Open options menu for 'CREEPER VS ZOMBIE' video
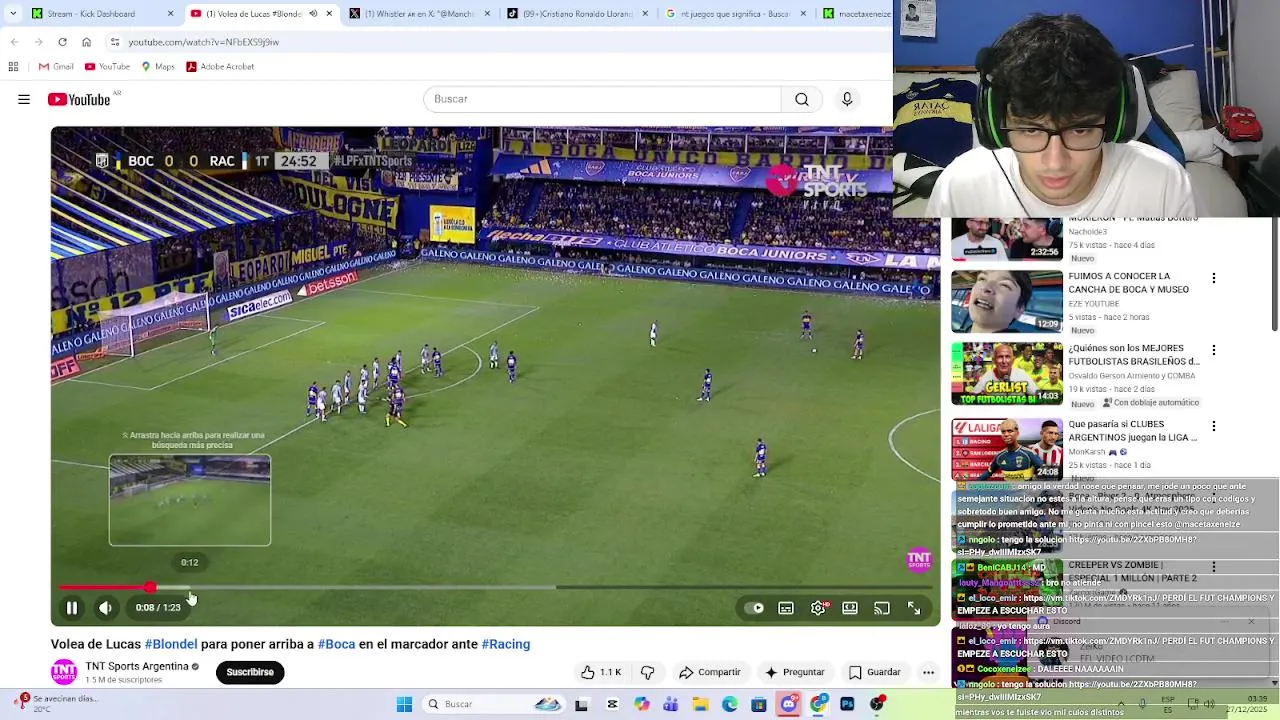 coord(1214,566)
